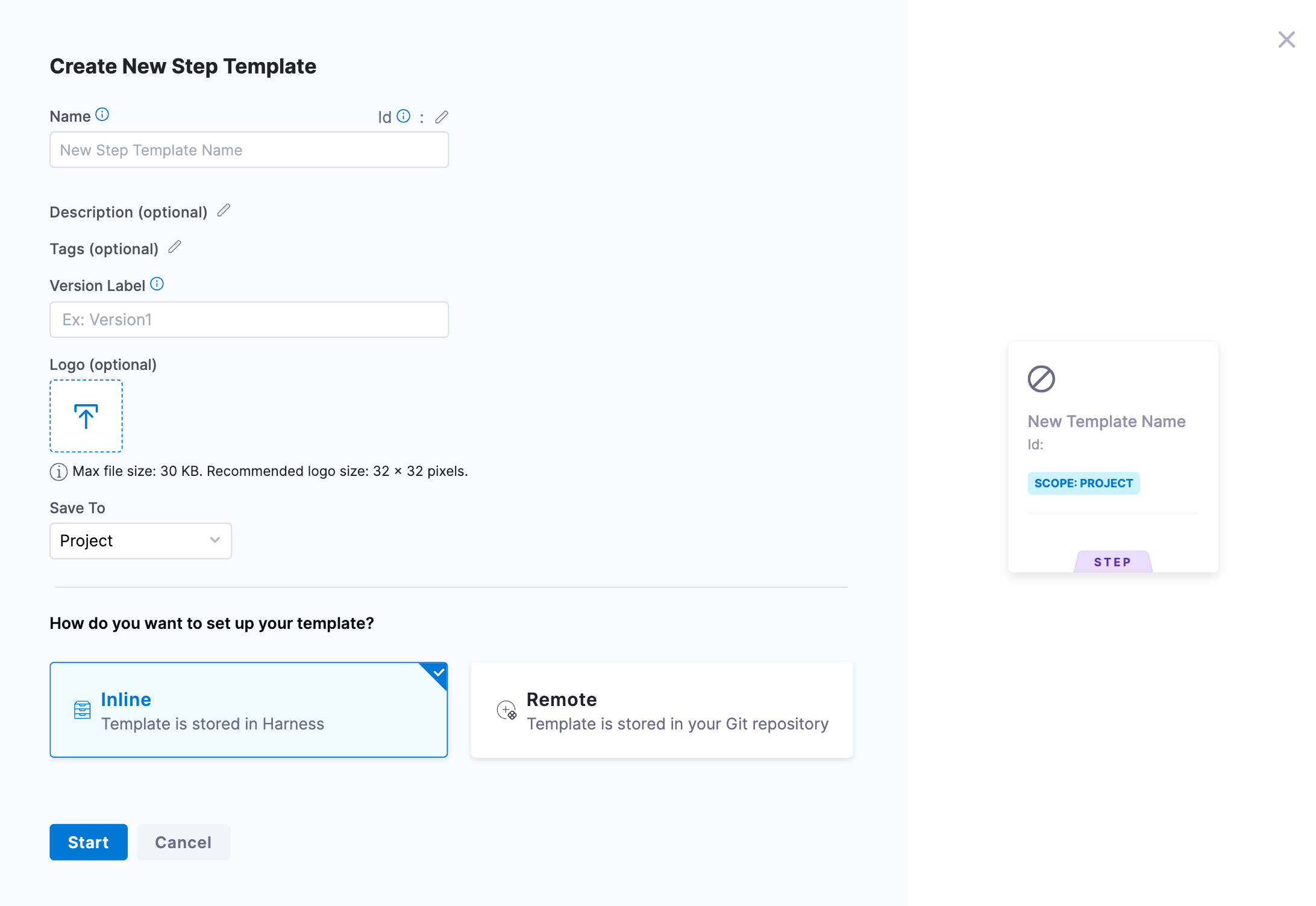
Task: Click the Save To dropdown chevron
Action: 215,540
